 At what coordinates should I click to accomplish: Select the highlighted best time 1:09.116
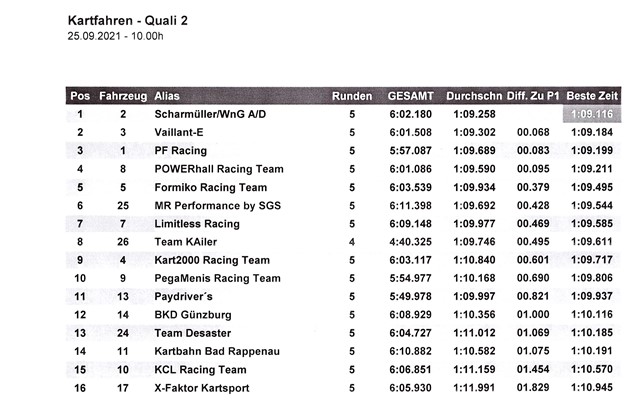click(593, 114)
